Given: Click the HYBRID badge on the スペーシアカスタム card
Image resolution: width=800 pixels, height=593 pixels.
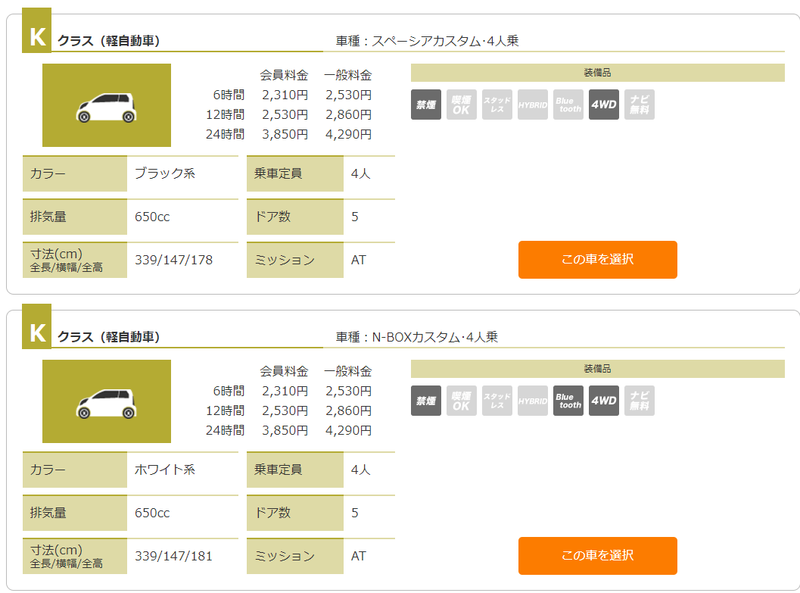Looking at the screenshot, I should (x=532, y=105).
